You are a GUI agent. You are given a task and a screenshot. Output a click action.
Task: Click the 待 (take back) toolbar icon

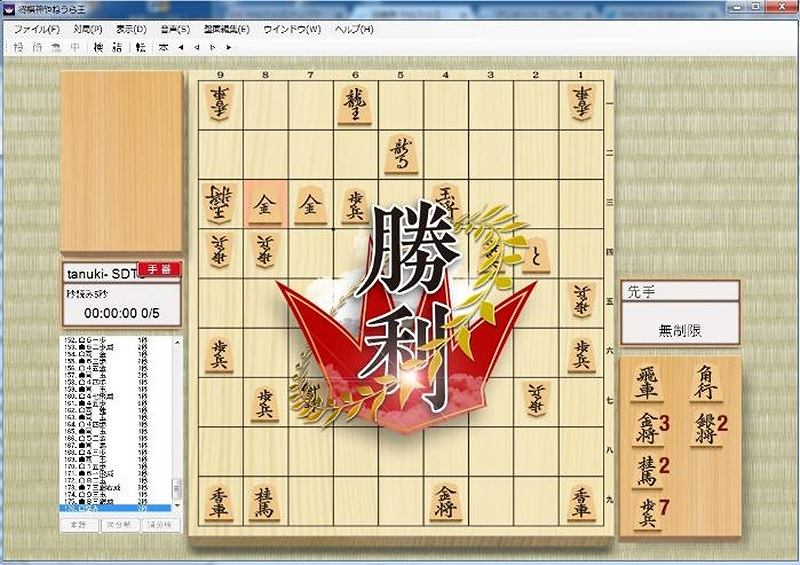pos(37,47)
